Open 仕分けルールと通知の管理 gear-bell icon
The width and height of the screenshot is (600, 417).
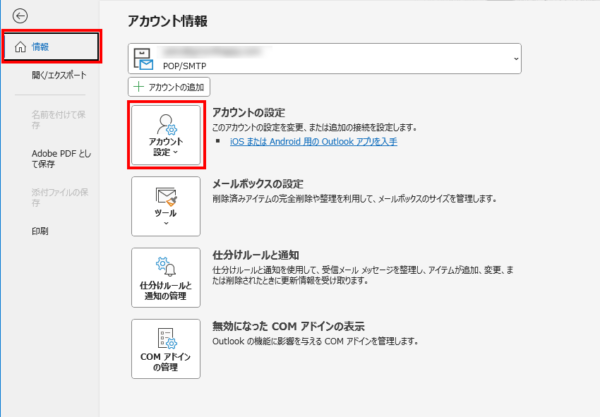coord(167,266)
